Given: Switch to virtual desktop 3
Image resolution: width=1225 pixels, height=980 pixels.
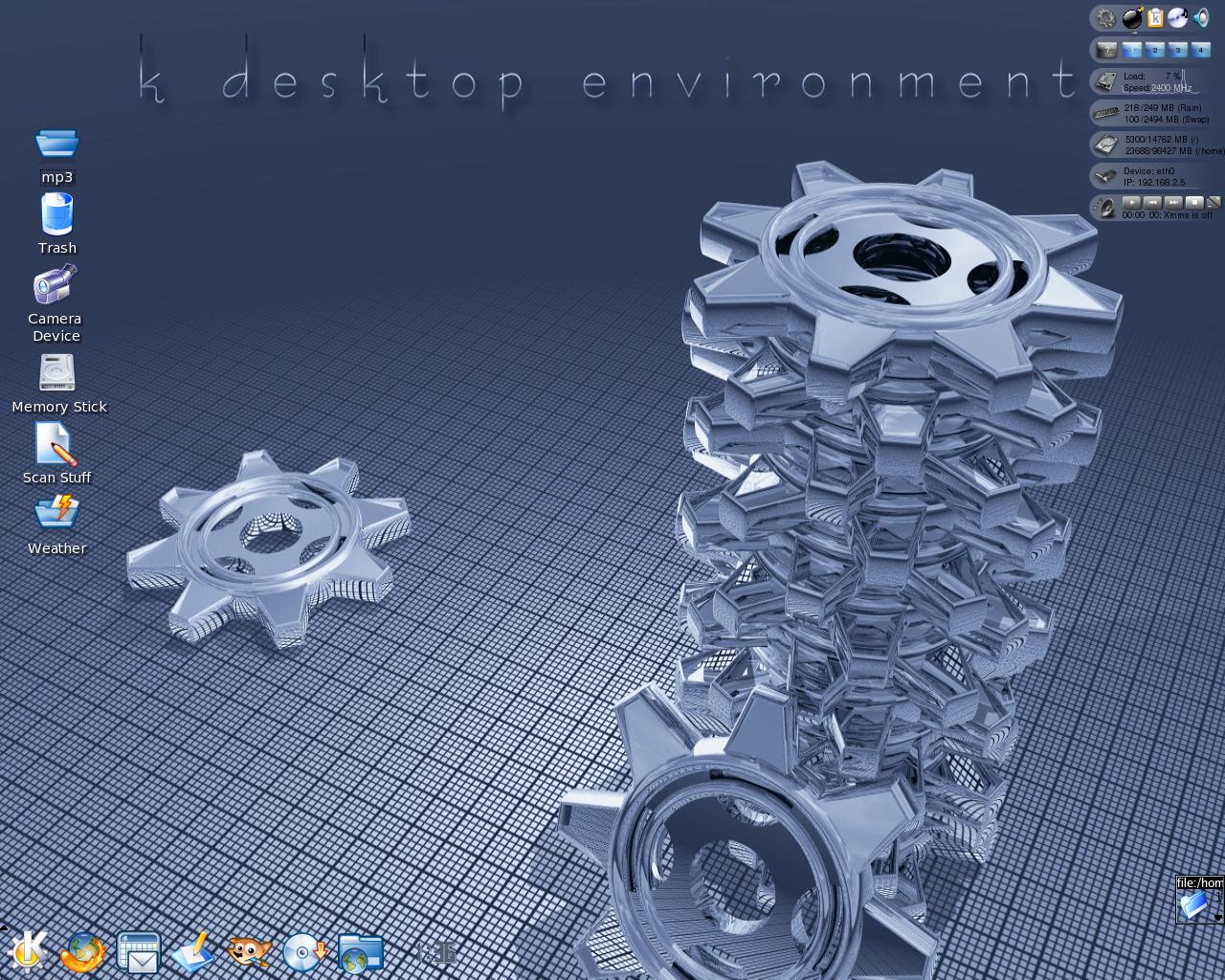Looking at the screenshot, I should coord(1178,50).
